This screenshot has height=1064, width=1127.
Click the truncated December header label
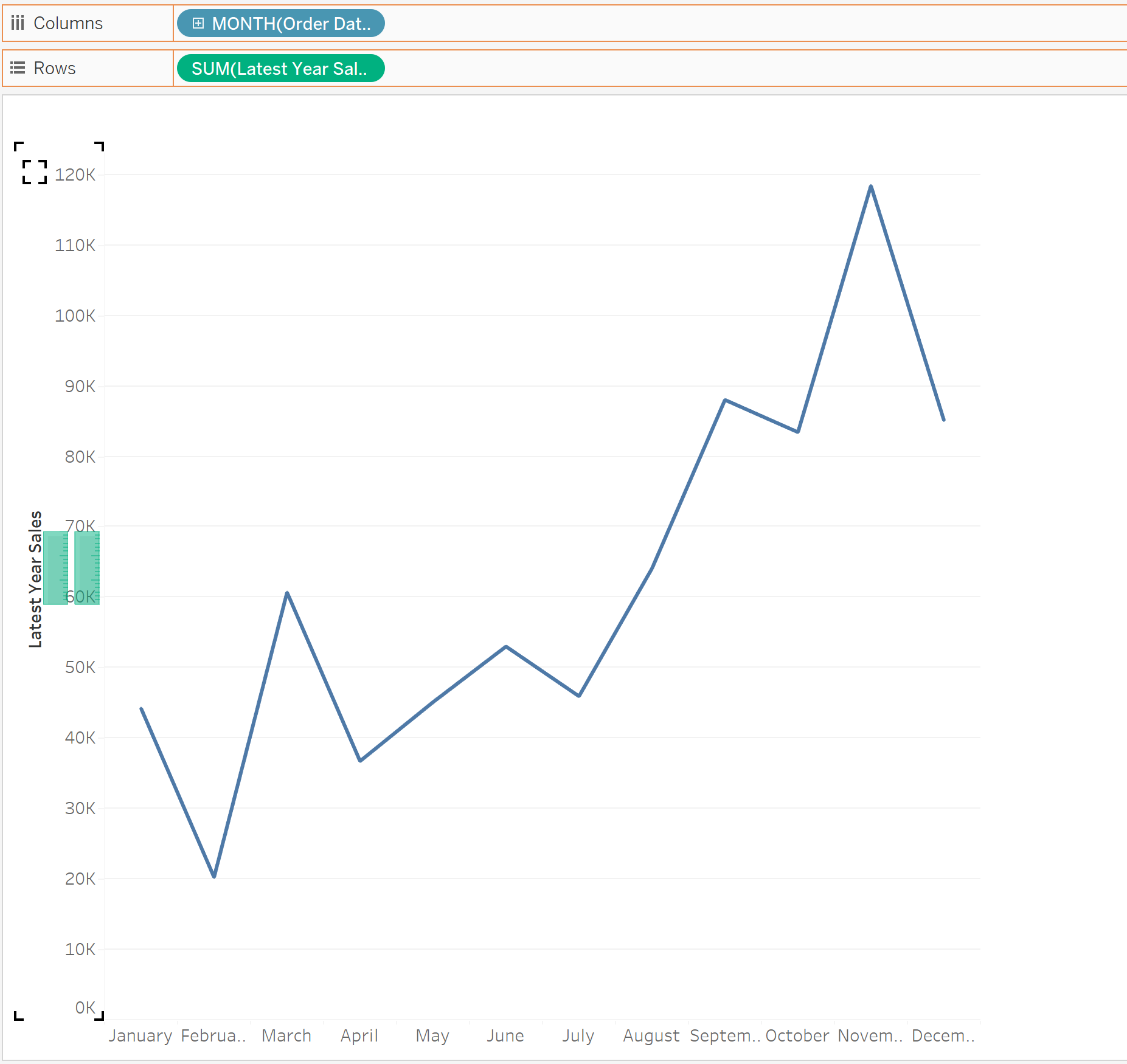click(x=943, y=1035)
